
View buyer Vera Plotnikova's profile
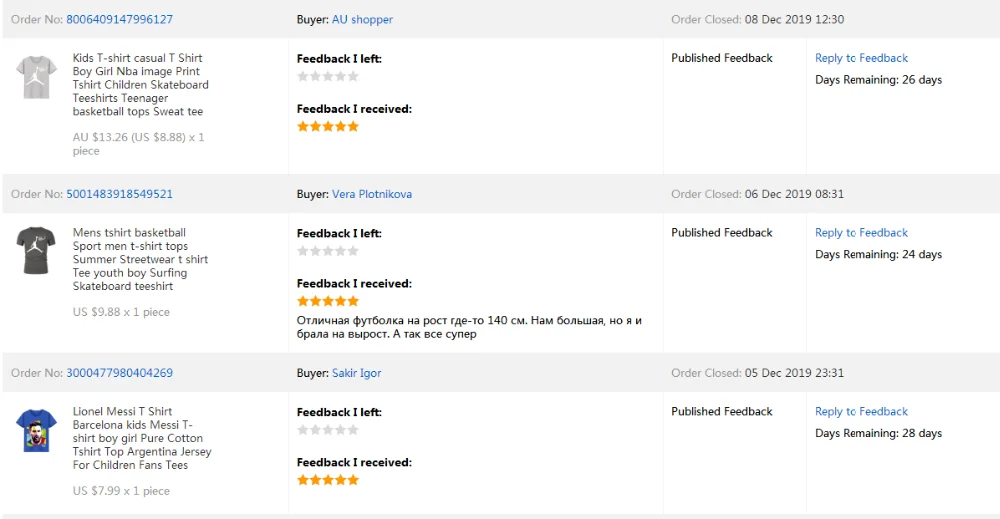point(371,194)
